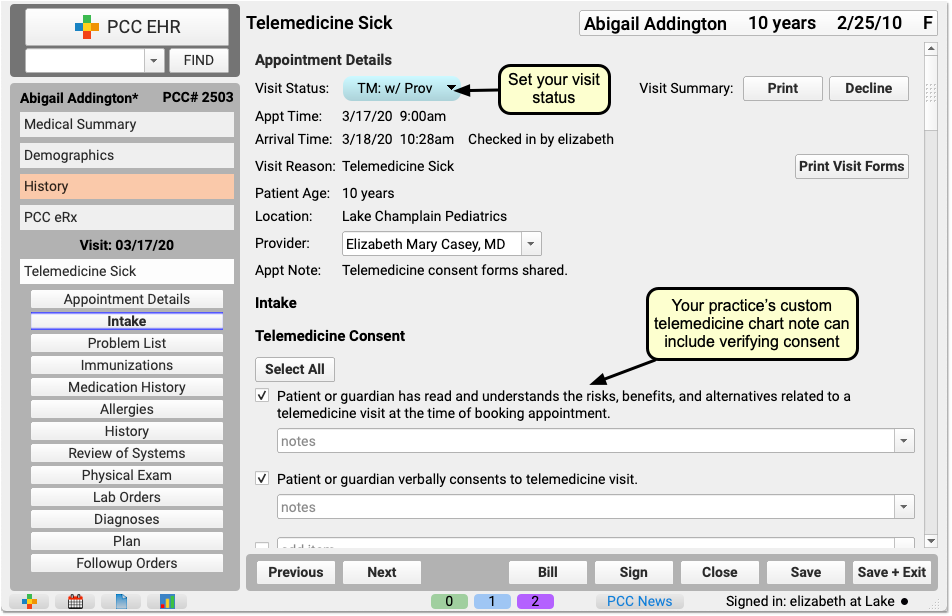
Task: Jump to Review of Systems component
Action: point(127,453)
